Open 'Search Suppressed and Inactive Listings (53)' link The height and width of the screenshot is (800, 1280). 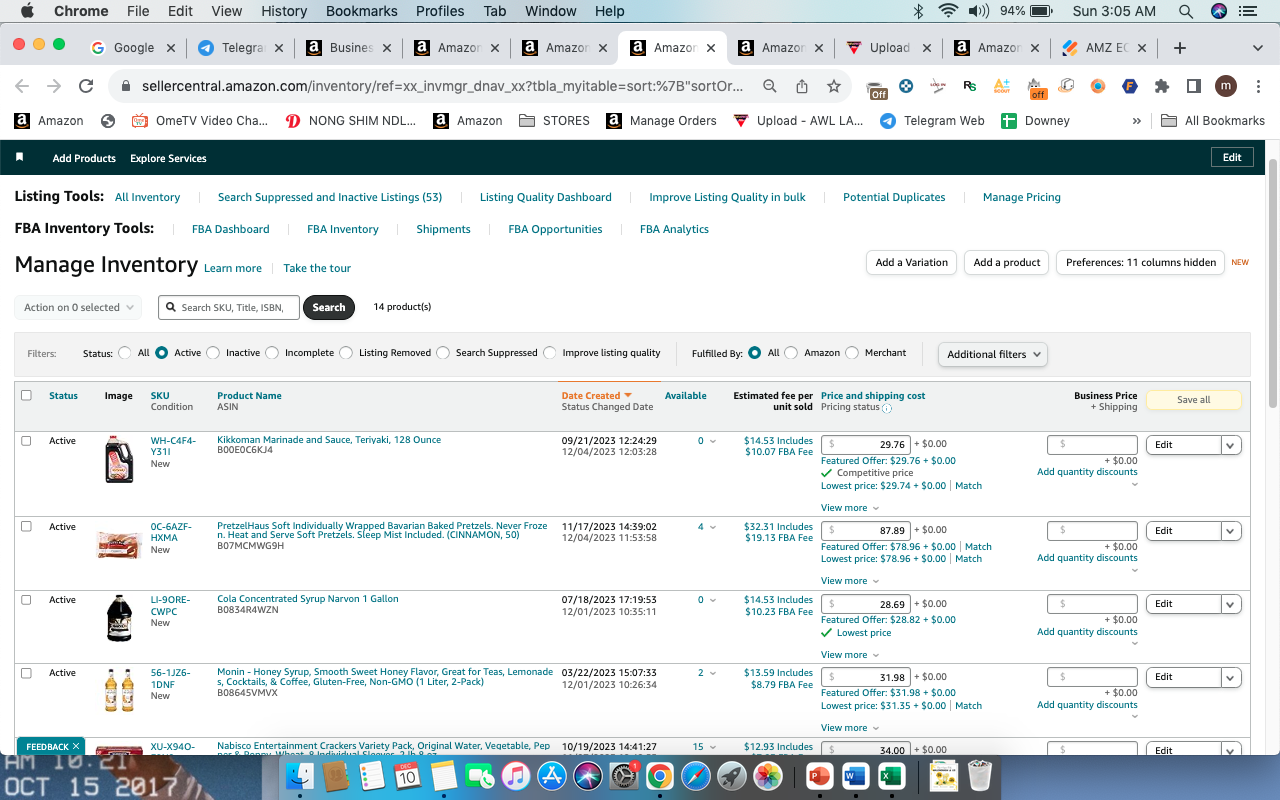[x=330, y=197]
